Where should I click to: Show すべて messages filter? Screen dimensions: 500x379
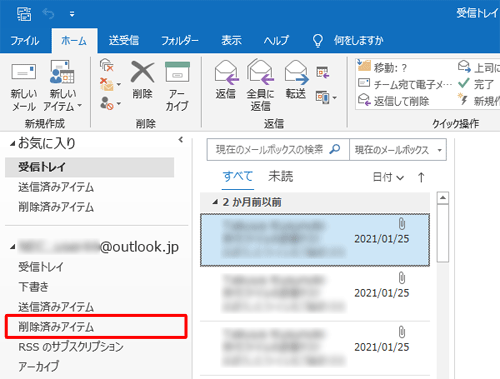(238, 176)
